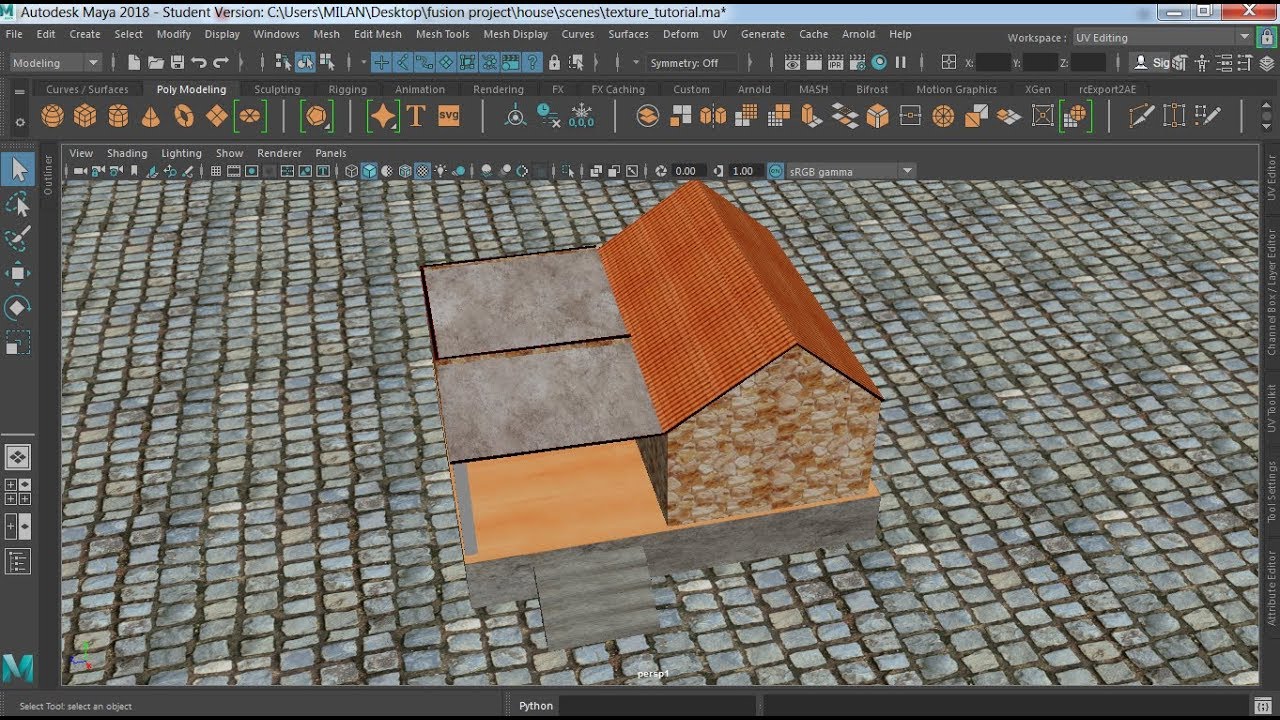
Task: Import SVG using the svg shelf icon
Action: coord(449,116)
